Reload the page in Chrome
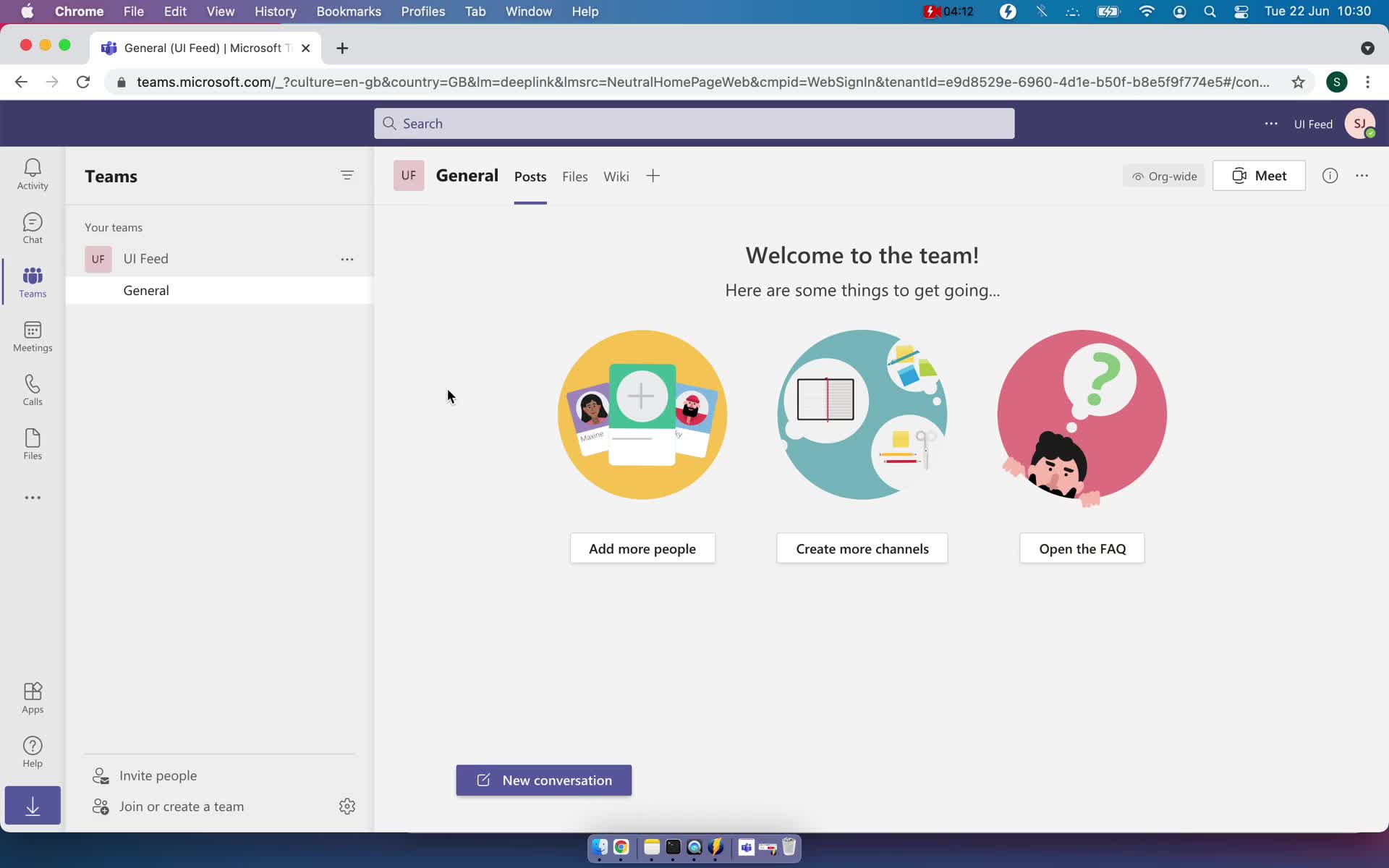Viewport: 1389px width, 868px height. 83,82
